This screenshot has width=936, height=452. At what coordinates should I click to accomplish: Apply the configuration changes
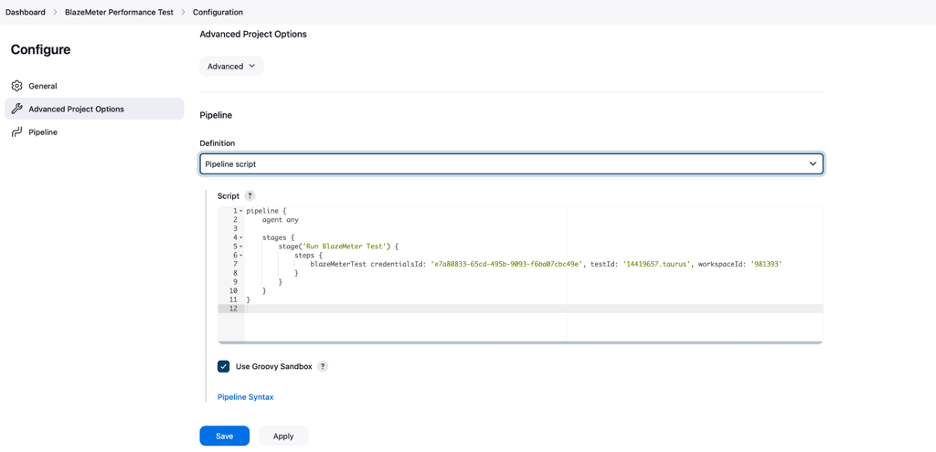(284, 436)
